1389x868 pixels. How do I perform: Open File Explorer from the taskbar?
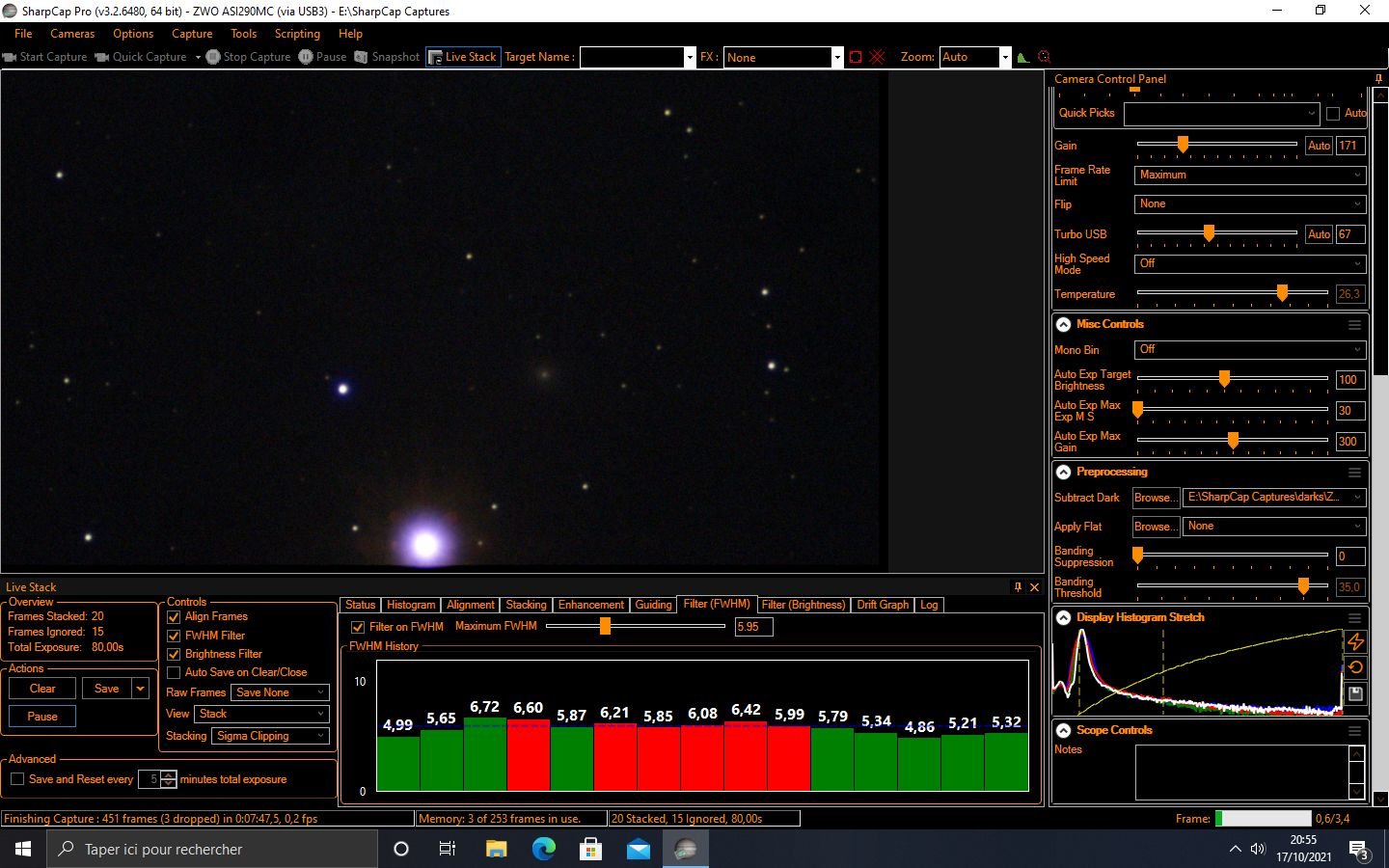(x=496, y=849)
